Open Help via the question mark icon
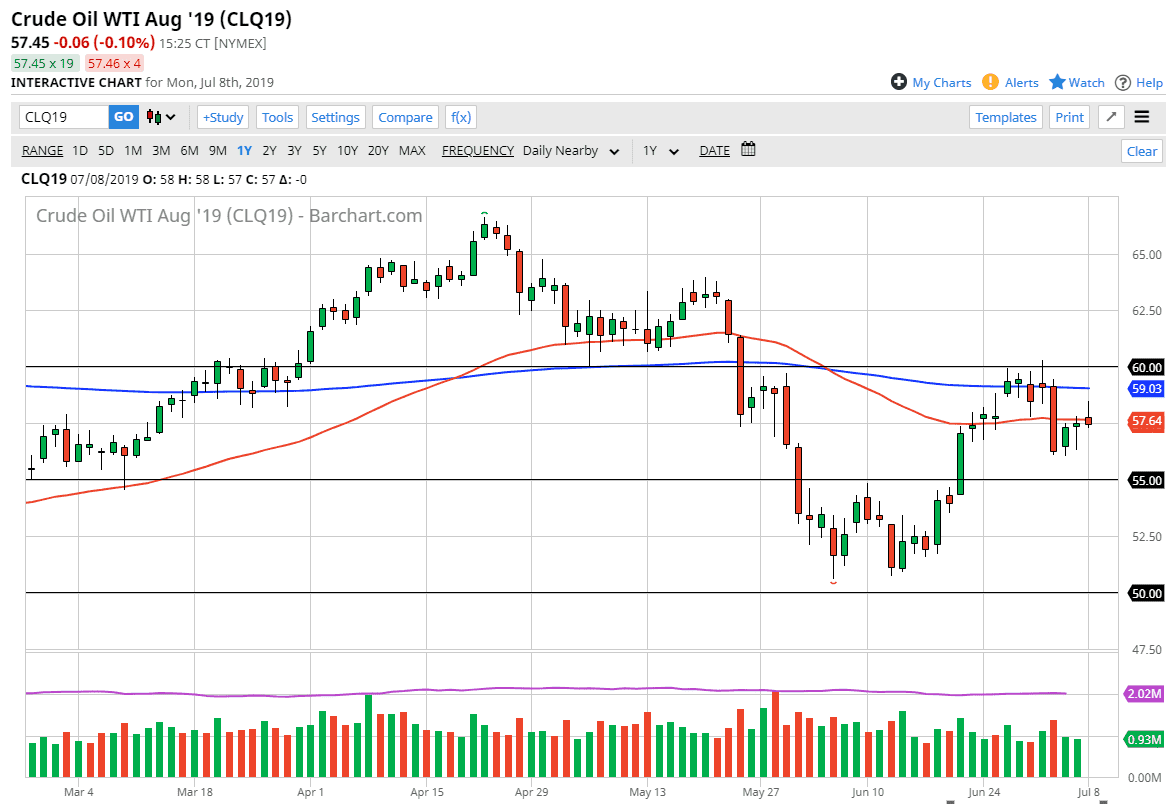 (x=1124, y=82)
